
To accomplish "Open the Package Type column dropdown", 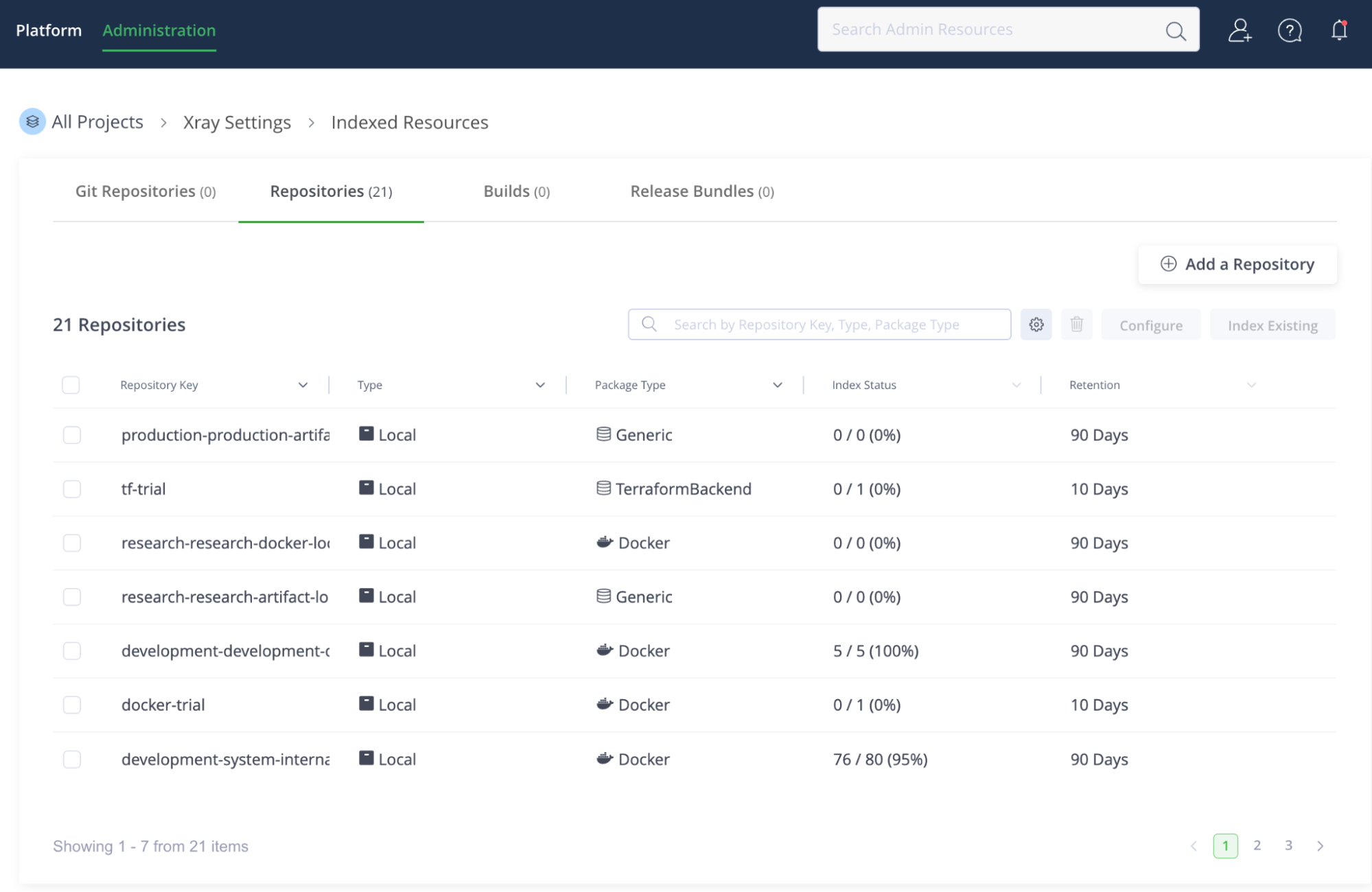I will pyautogui.click(x=778, y=385).
